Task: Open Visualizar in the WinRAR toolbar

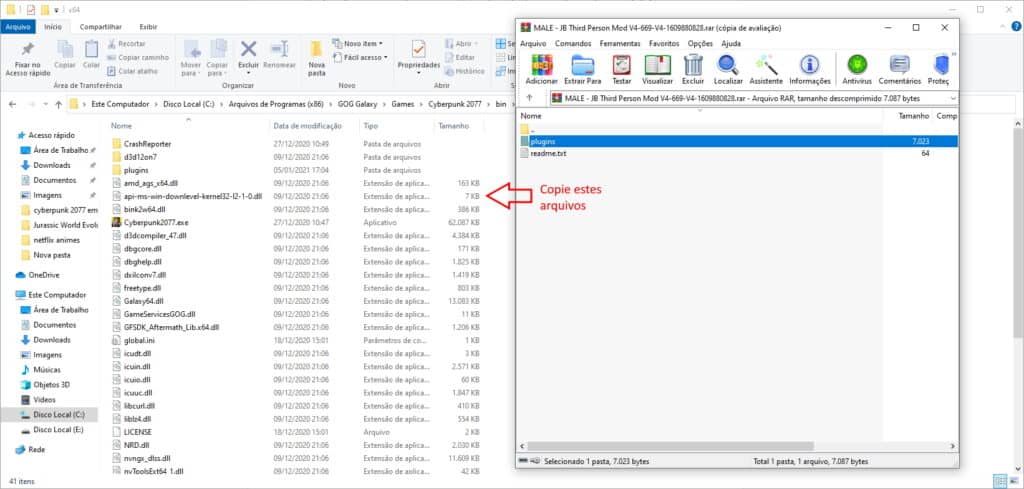Action: (x=657, y=65)
